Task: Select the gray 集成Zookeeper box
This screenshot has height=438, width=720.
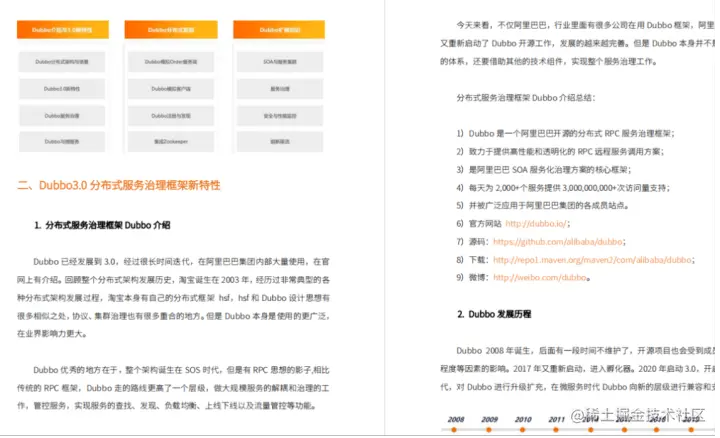Action: 171,142
